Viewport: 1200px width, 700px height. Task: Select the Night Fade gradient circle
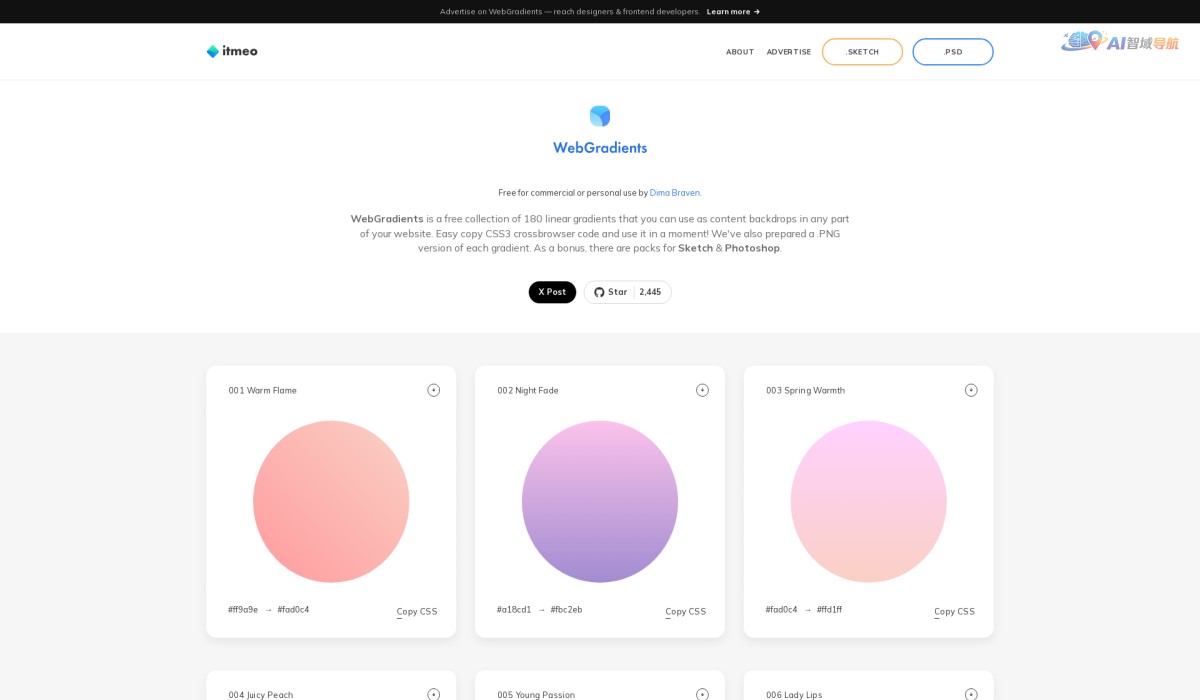[x=600, y=501]
